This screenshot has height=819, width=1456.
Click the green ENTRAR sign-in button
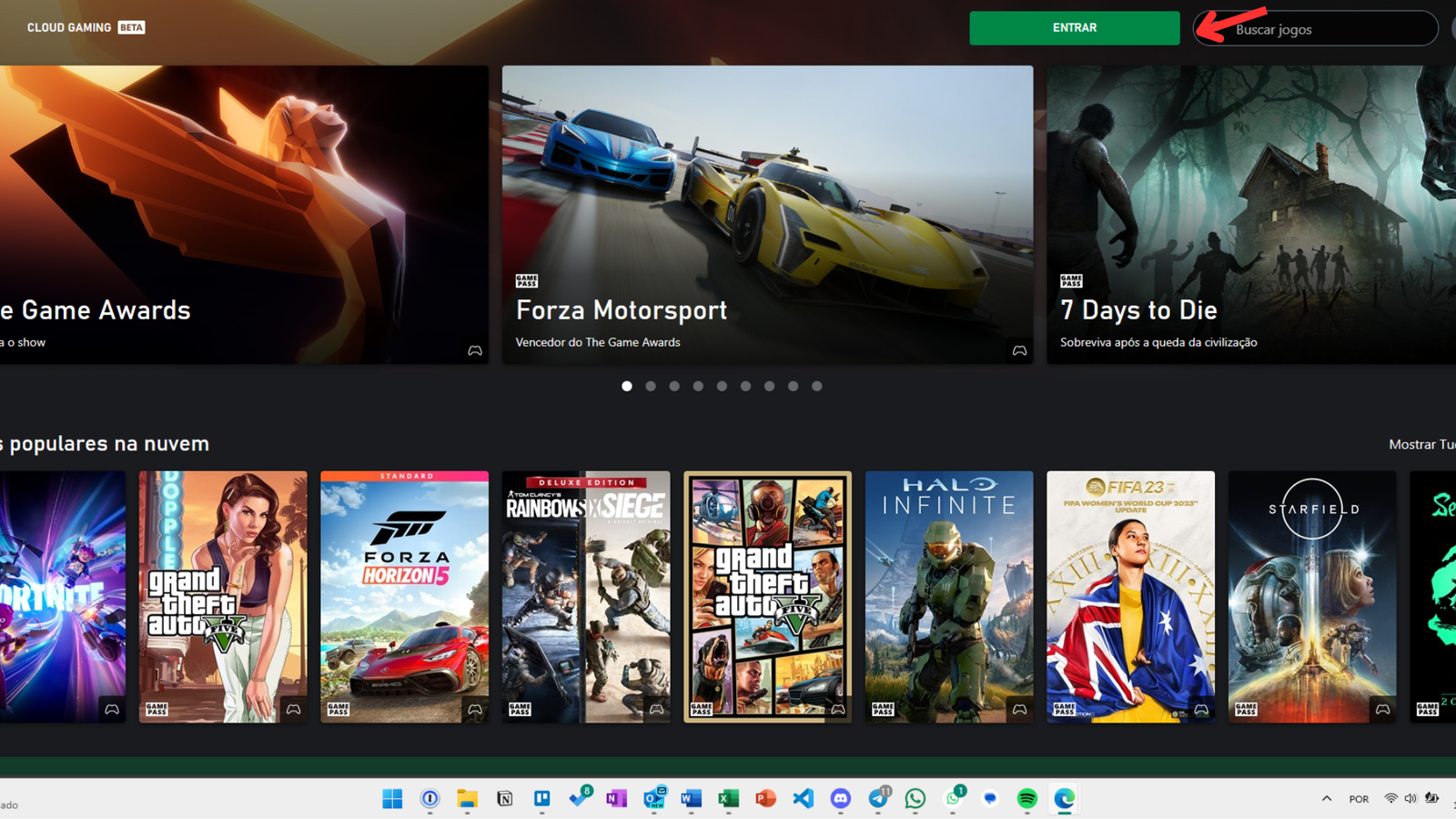coord(1074,28)
